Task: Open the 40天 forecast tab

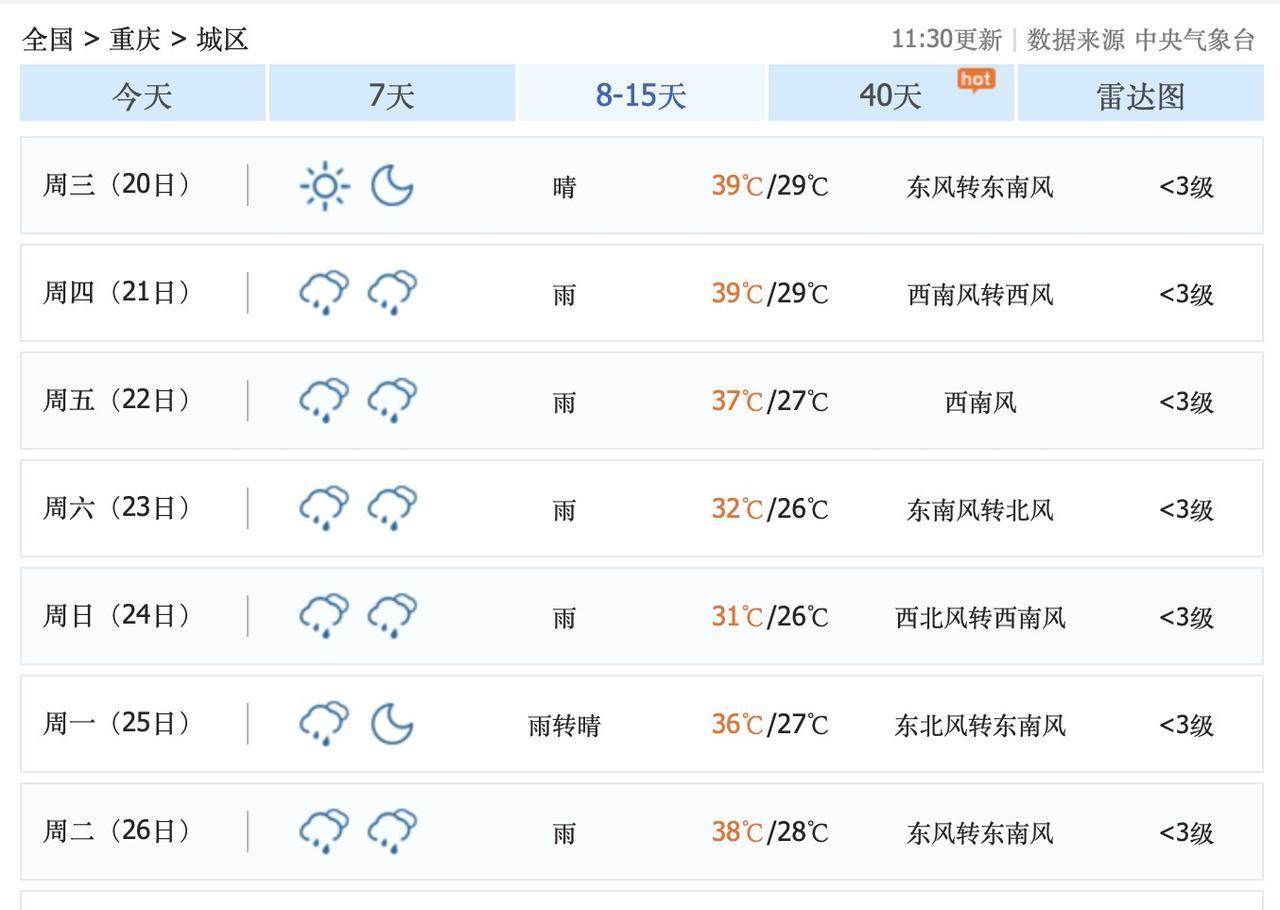Action: coord(890,95)
